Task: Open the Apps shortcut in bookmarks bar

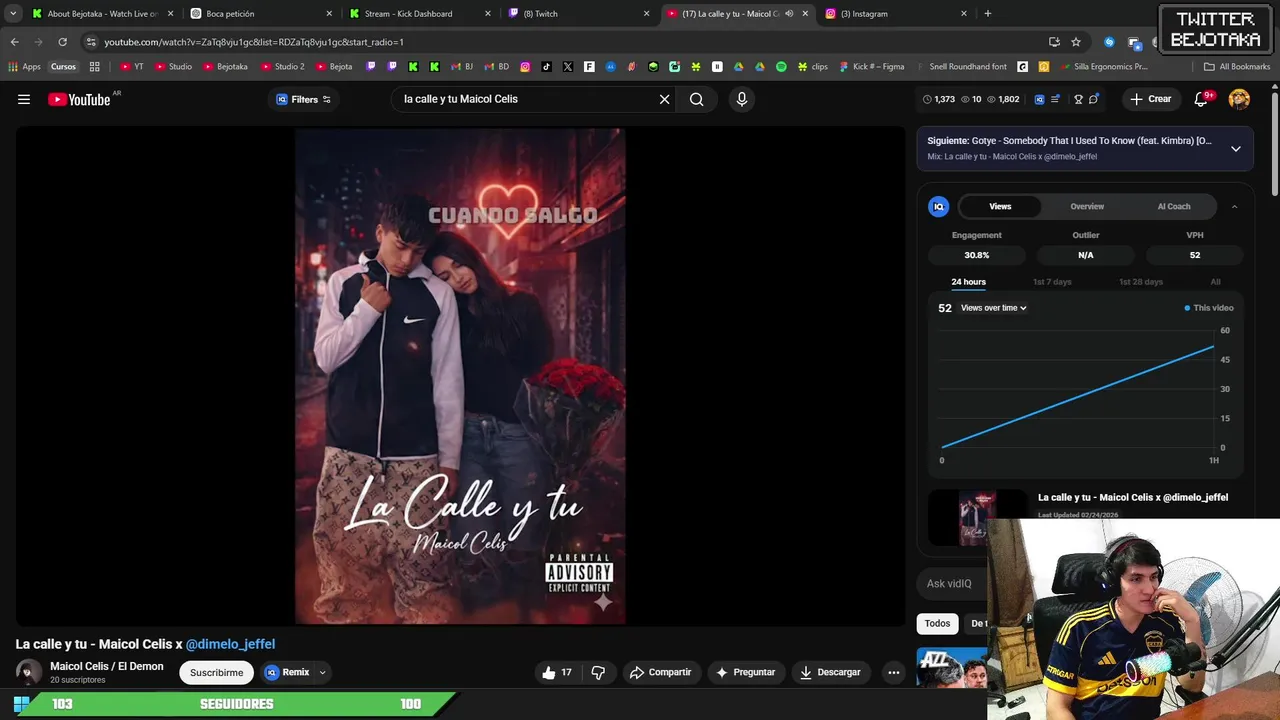Action: click(x=24, y=67)
